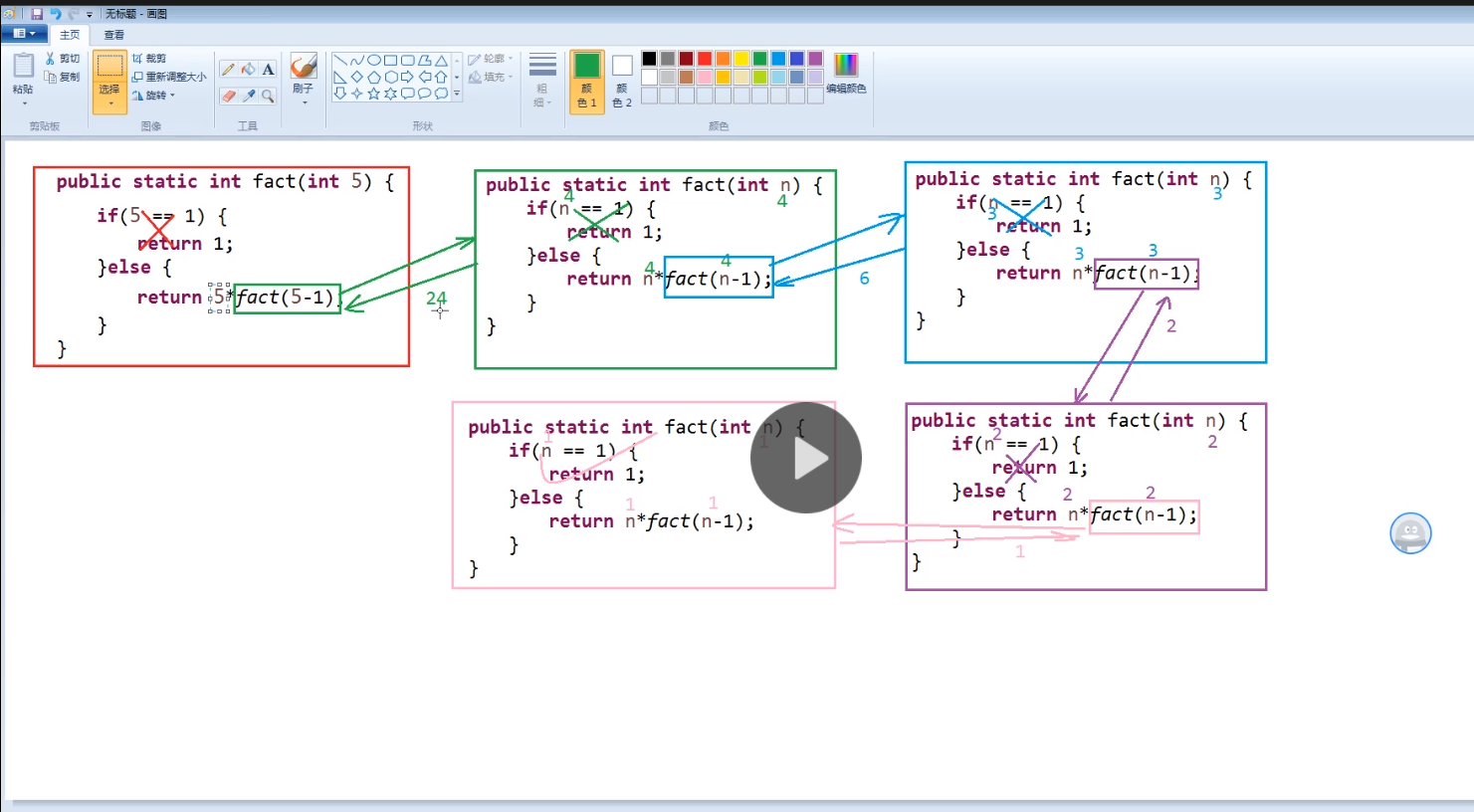Viewport: 1474px width, 812px height.
Task: Click 剪切 (Cut) scissors button
Action: 62,59
